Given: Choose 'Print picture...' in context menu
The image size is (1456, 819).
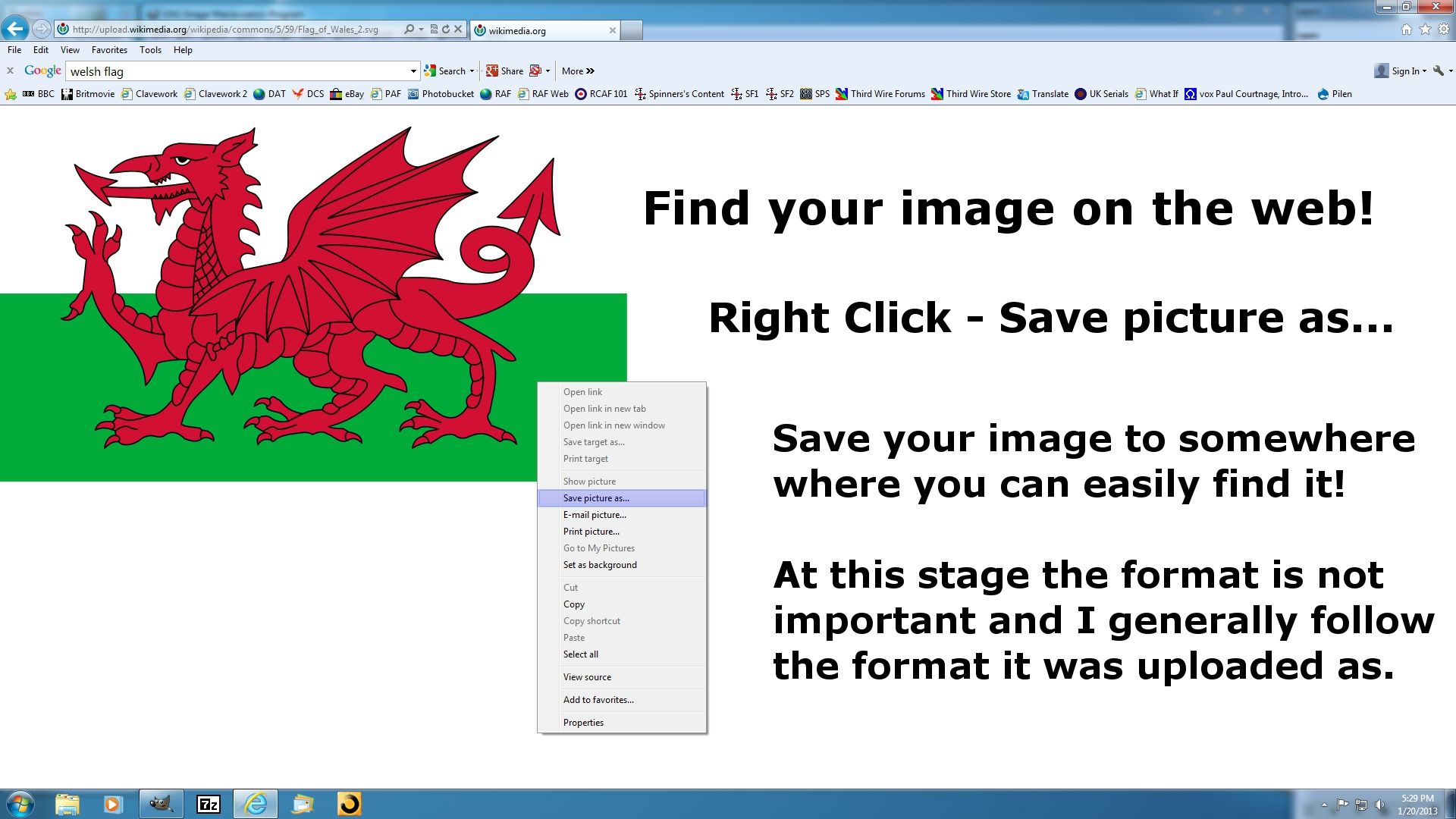Looking at the screenshot, I should (622, 532).
